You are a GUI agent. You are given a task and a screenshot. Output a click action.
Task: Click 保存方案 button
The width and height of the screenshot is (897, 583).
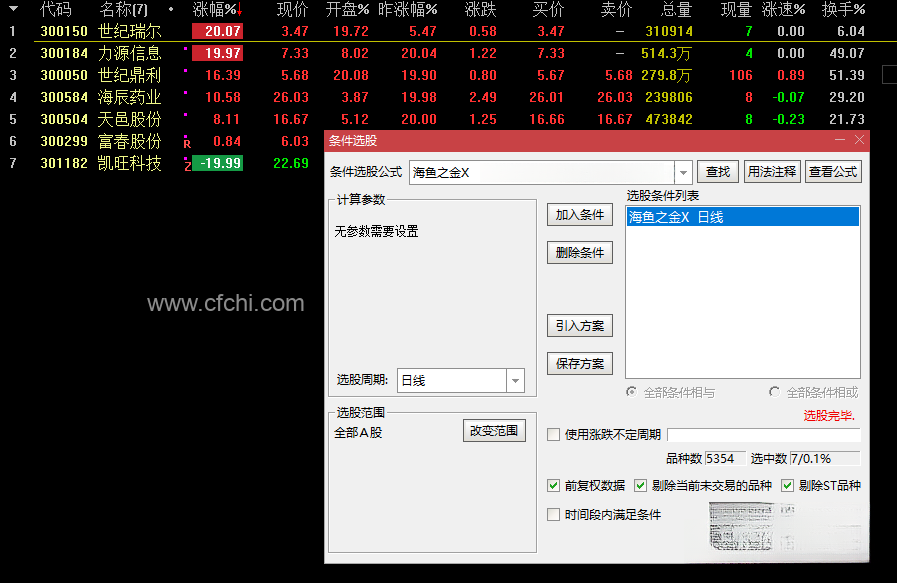click(x=580, y=363)
